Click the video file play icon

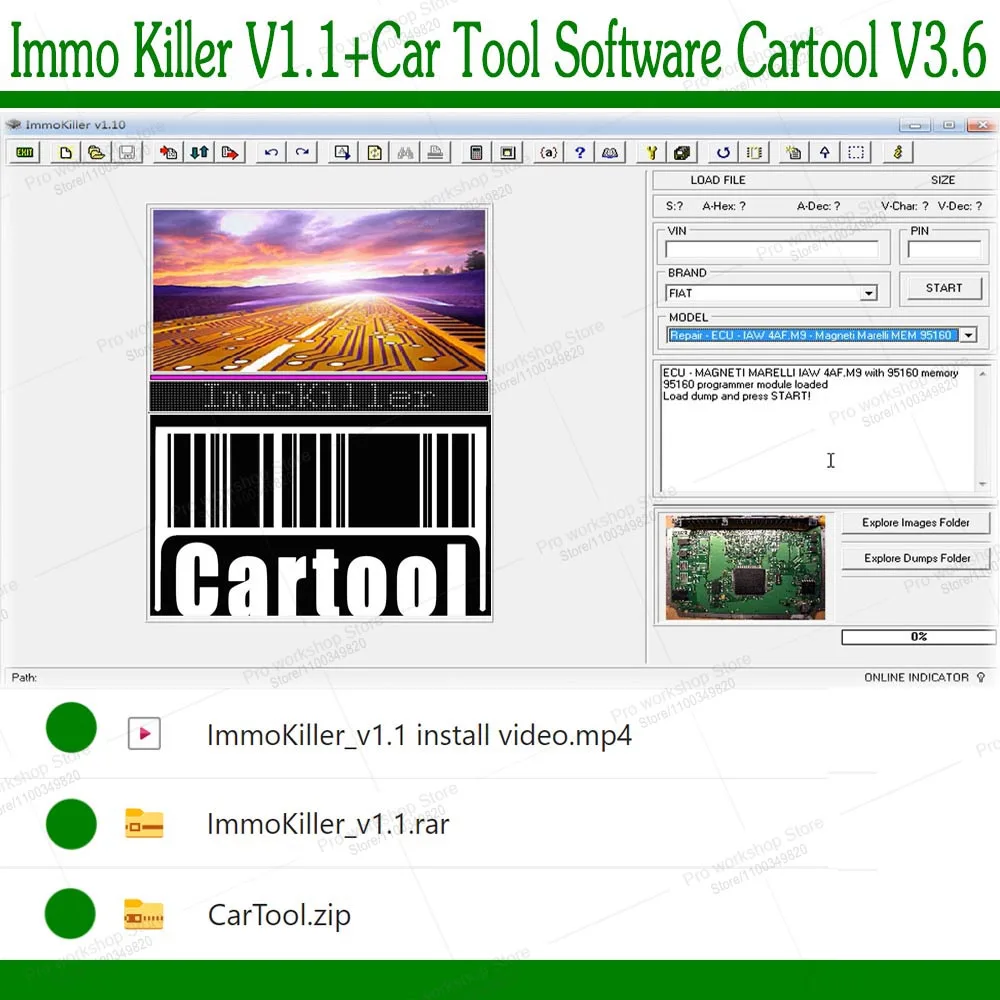tap(144, 733)
